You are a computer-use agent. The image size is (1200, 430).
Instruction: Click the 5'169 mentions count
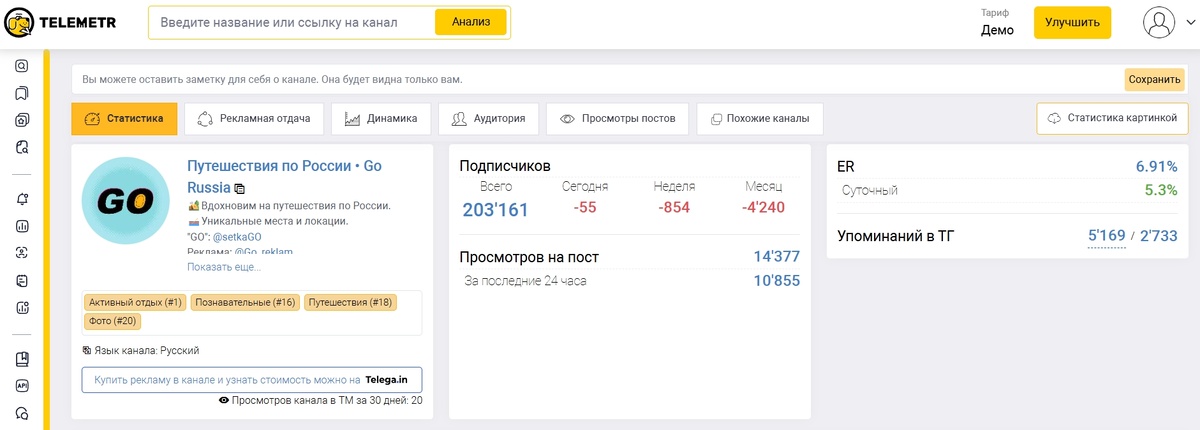[1106, 237]
